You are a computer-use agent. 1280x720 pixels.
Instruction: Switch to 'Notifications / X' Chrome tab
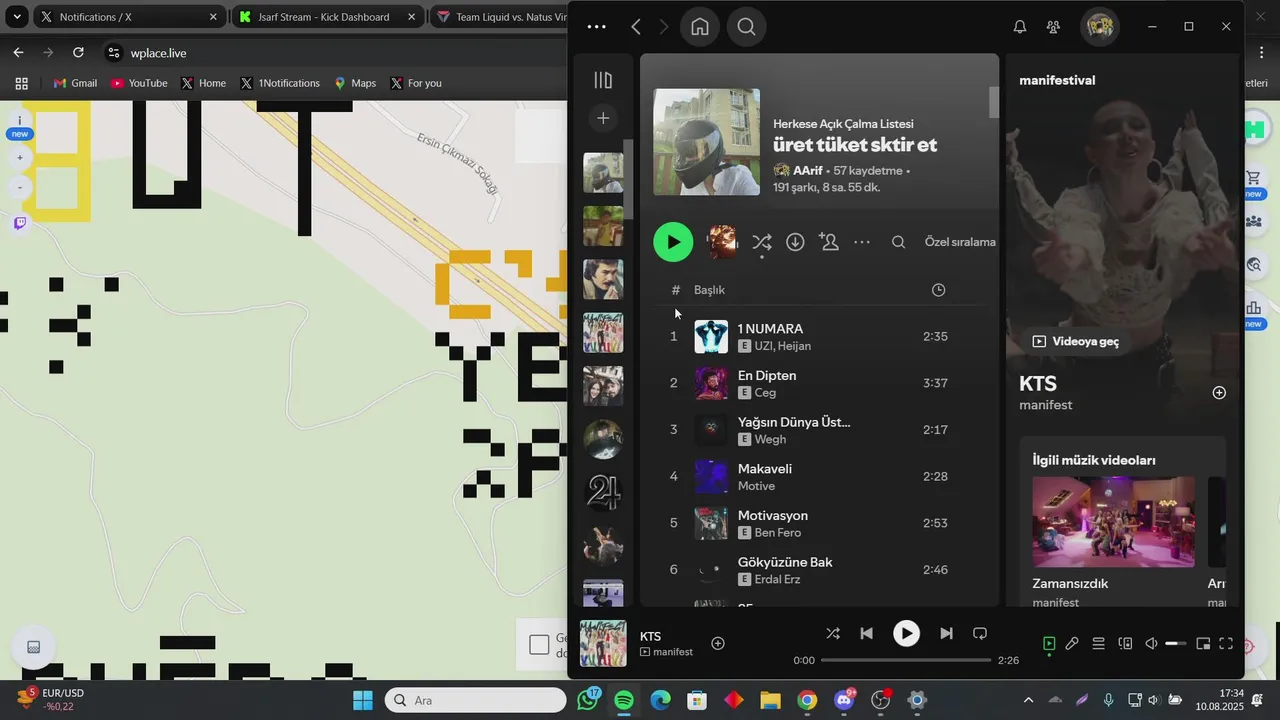[x=128, y=17]
